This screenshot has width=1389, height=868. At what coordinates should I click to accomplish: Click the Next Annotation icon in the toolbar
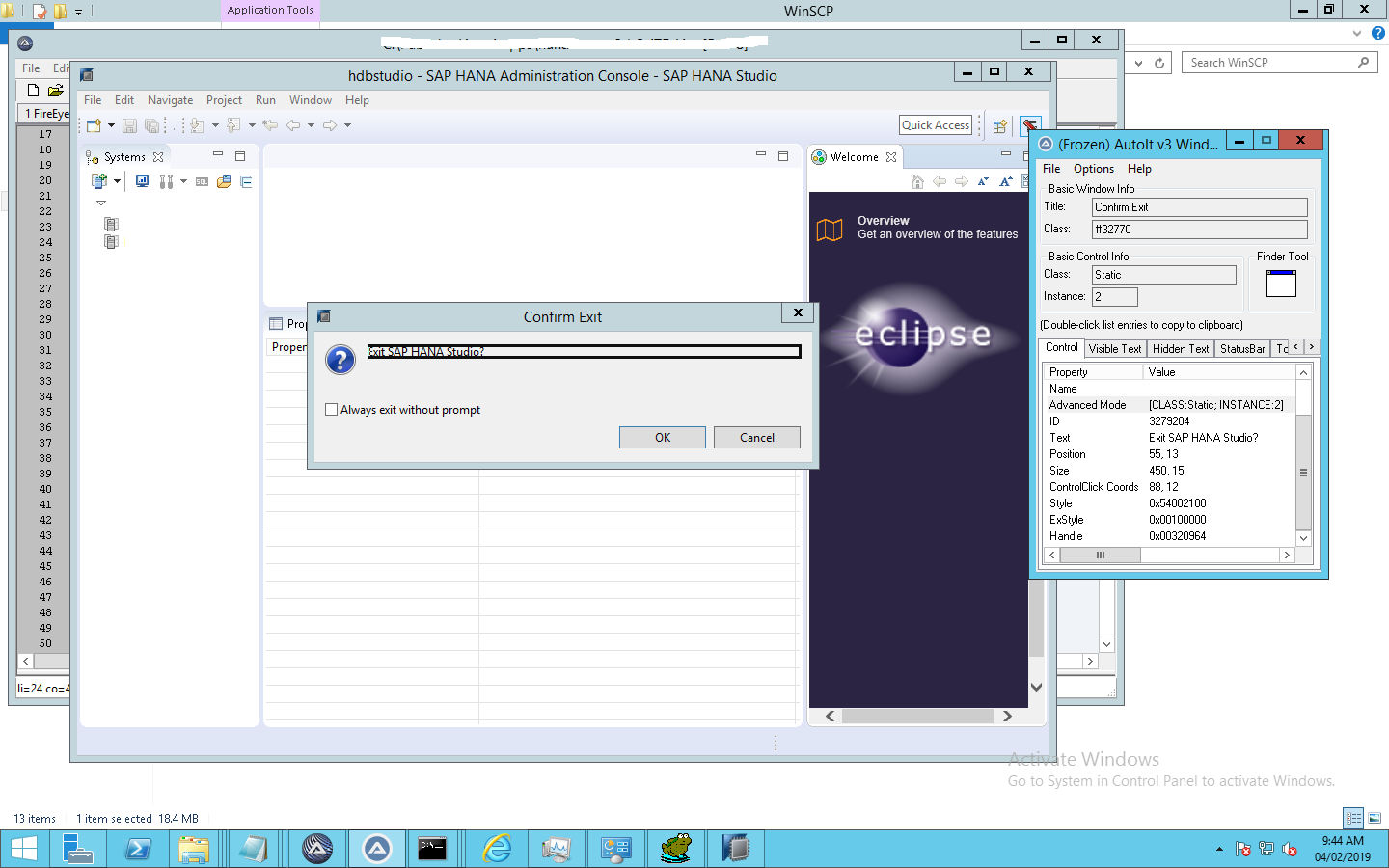[197, 125]
